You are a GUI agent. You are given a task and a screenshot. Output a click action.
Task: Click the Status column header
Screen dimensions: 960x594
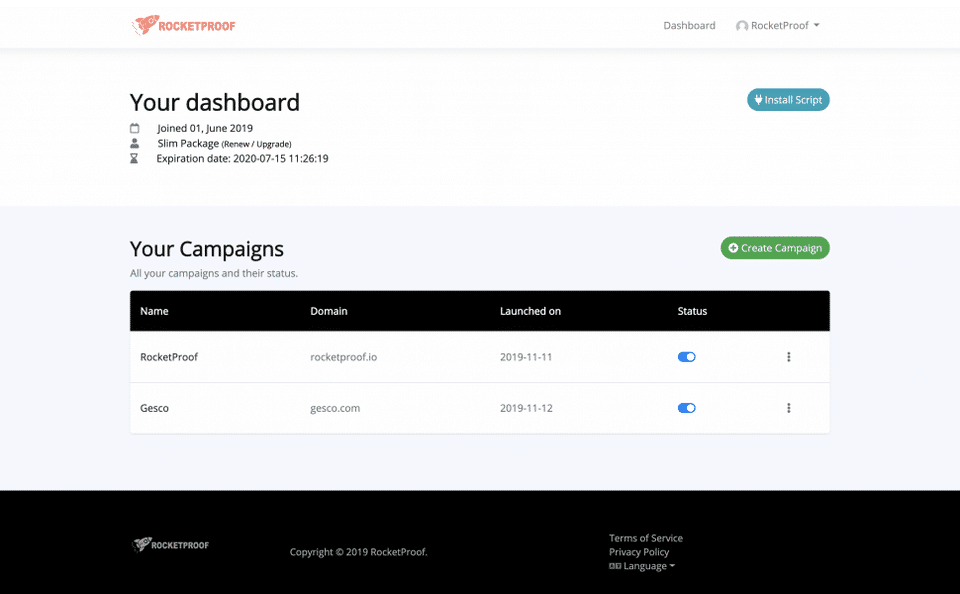(692, 311)
